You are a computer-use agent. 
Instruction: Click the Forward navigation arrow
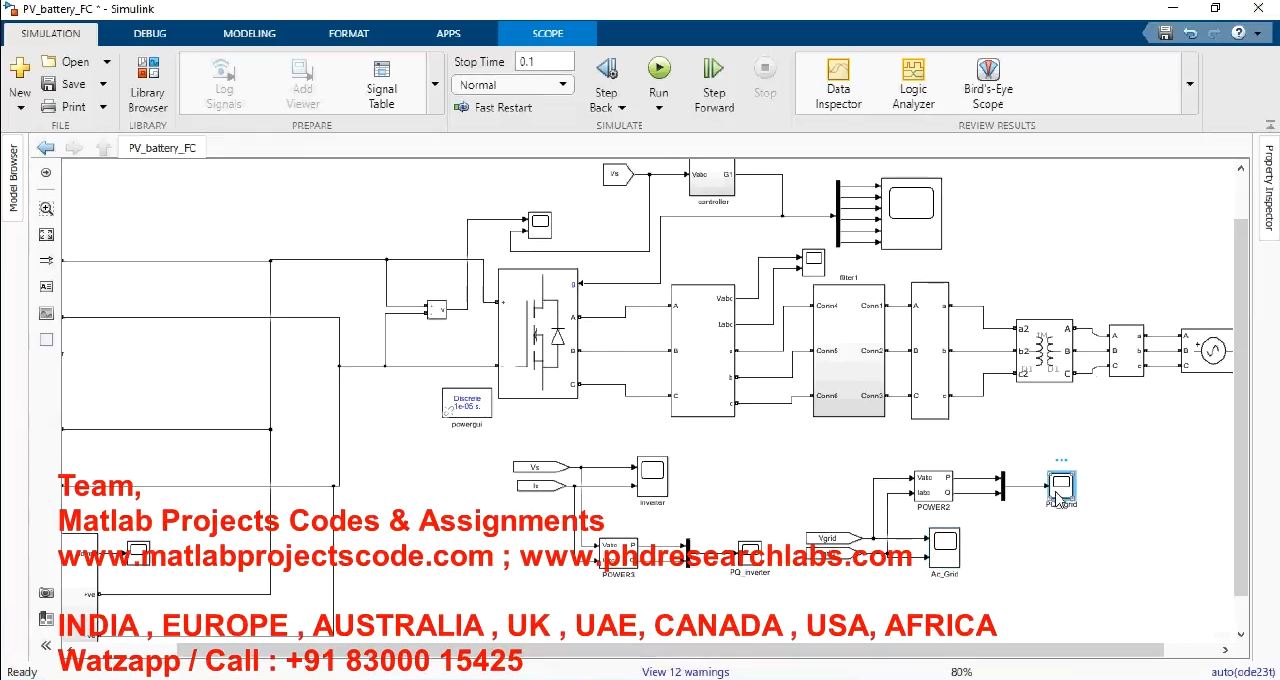[x=74, y=148]
